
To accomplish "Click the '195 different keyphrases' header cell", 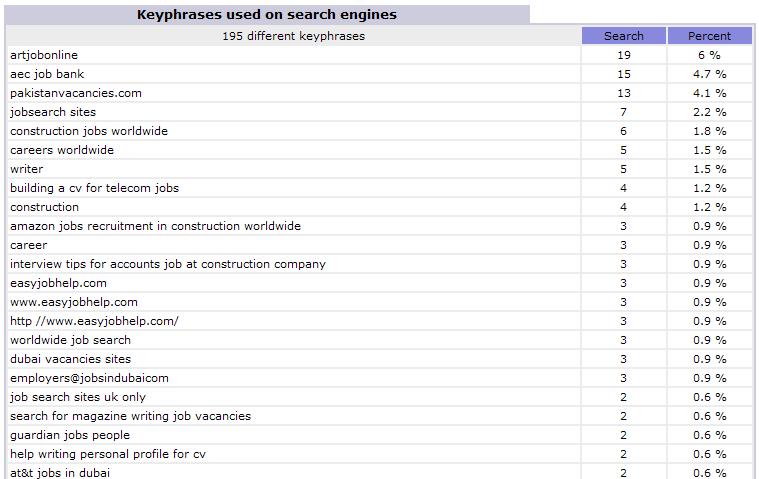I will pos(293,36).
